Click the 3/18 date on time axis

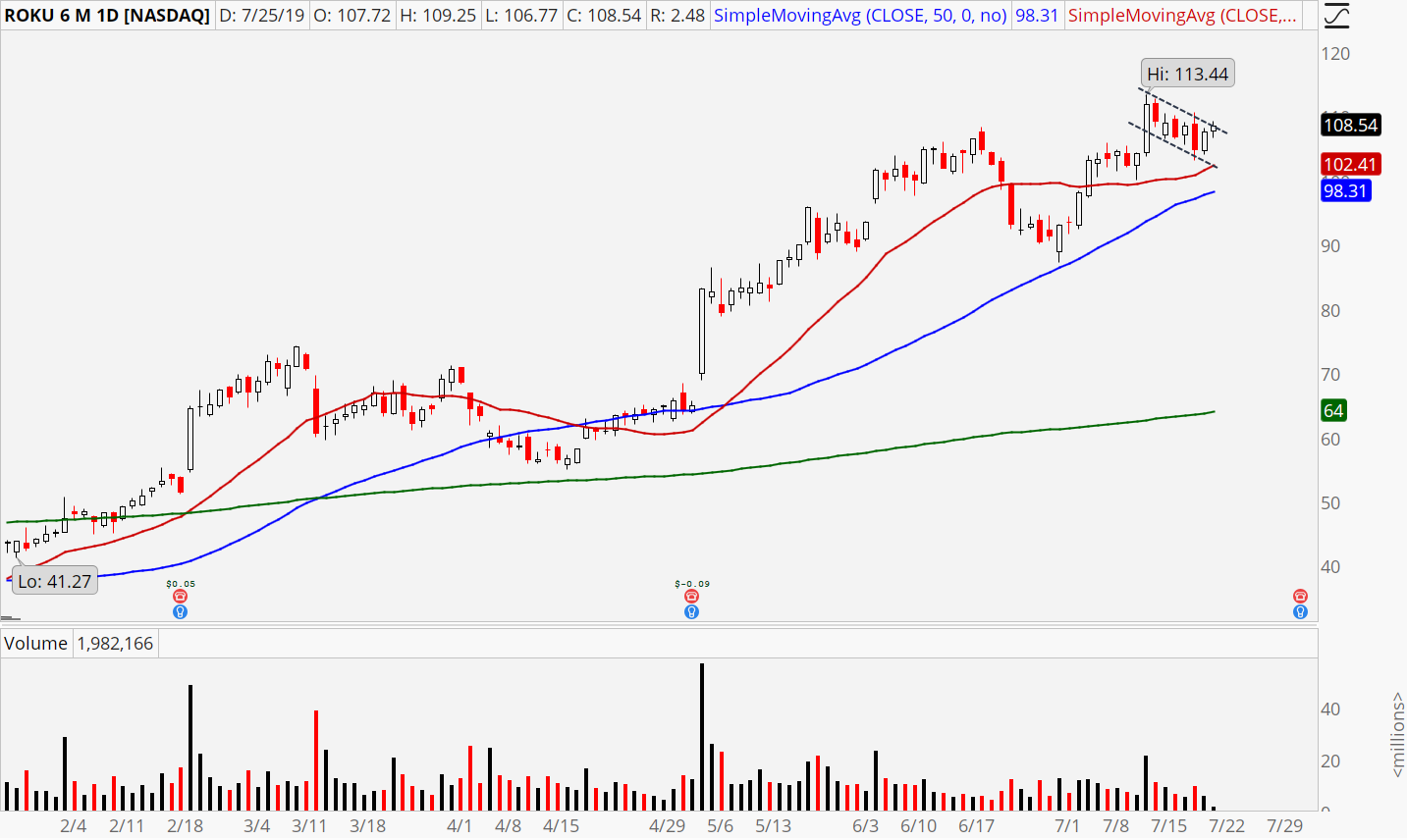pyautogui.click(x=368, y=826)
